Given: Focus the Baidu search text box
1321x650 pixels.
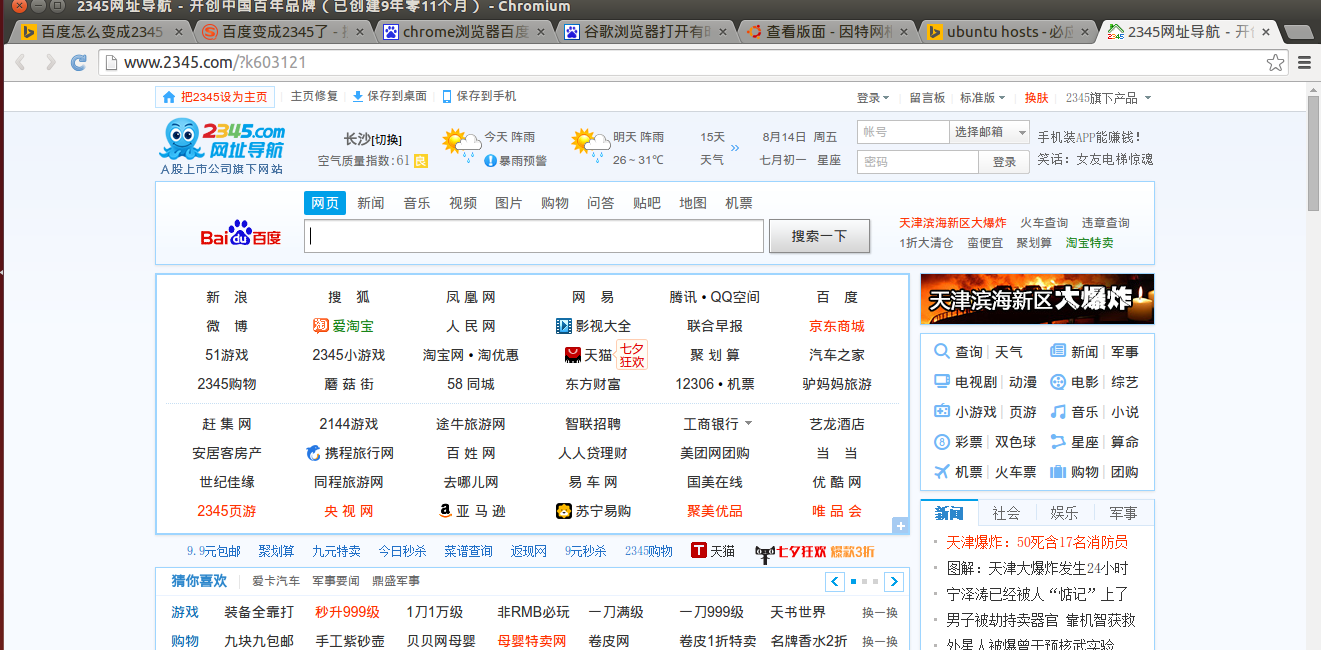Looking at the screenshot, I should [534, 236].
